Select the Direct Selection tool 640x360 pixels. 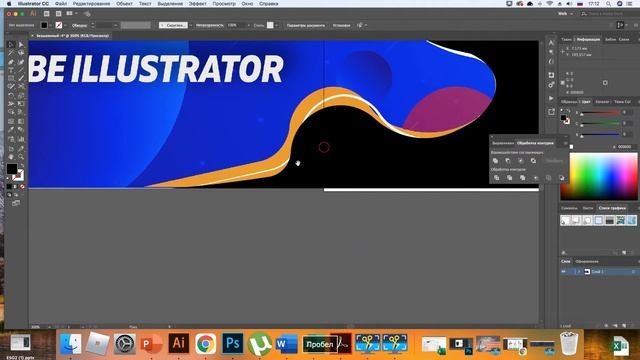(x=21, y=44)
